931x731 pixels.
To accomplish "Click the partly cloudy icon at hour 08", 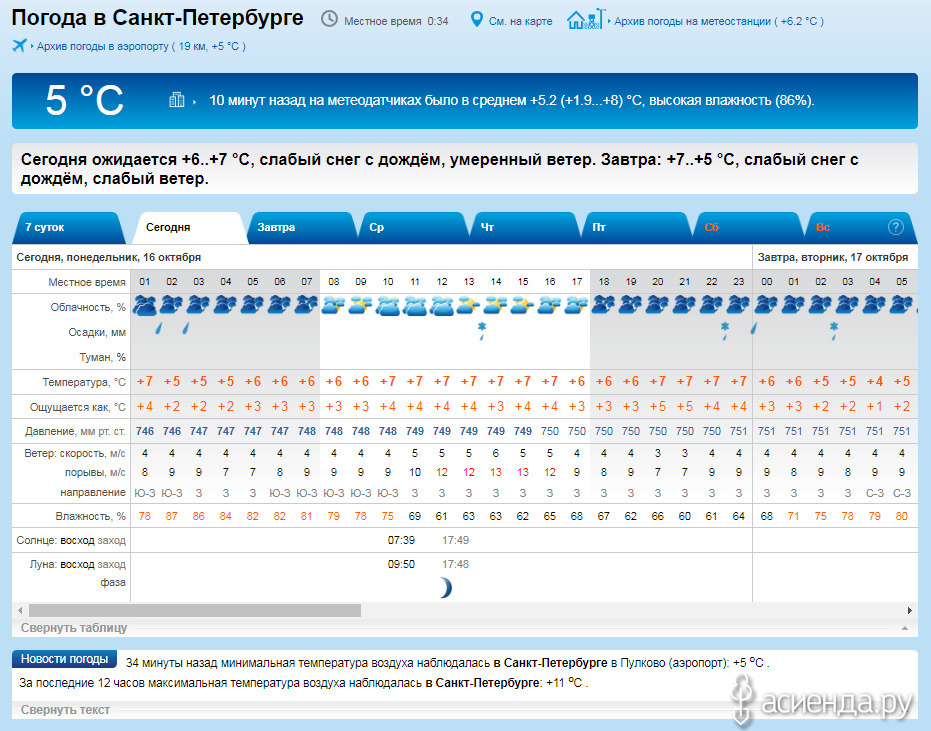I will pos(334,305).
